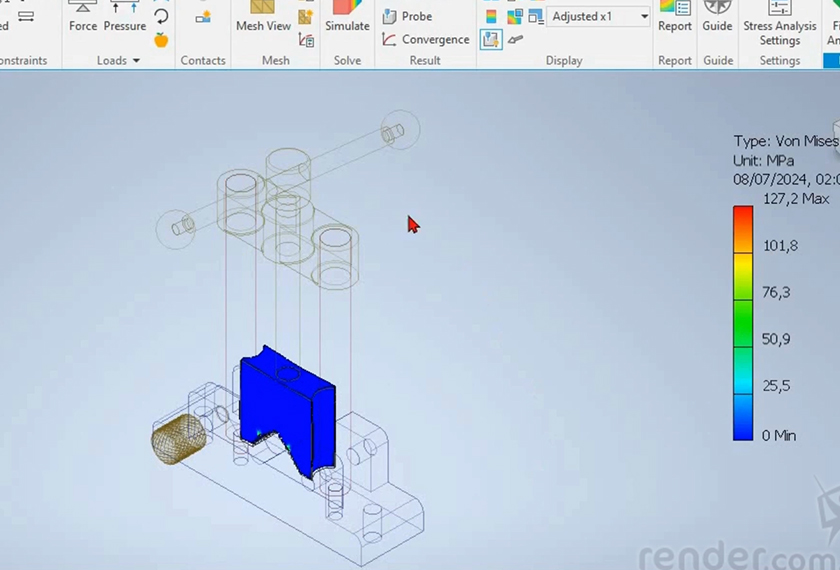The width and height of the screenshot is (840, 570).
Task: Click the Force load tool
Action: (83, 17)
